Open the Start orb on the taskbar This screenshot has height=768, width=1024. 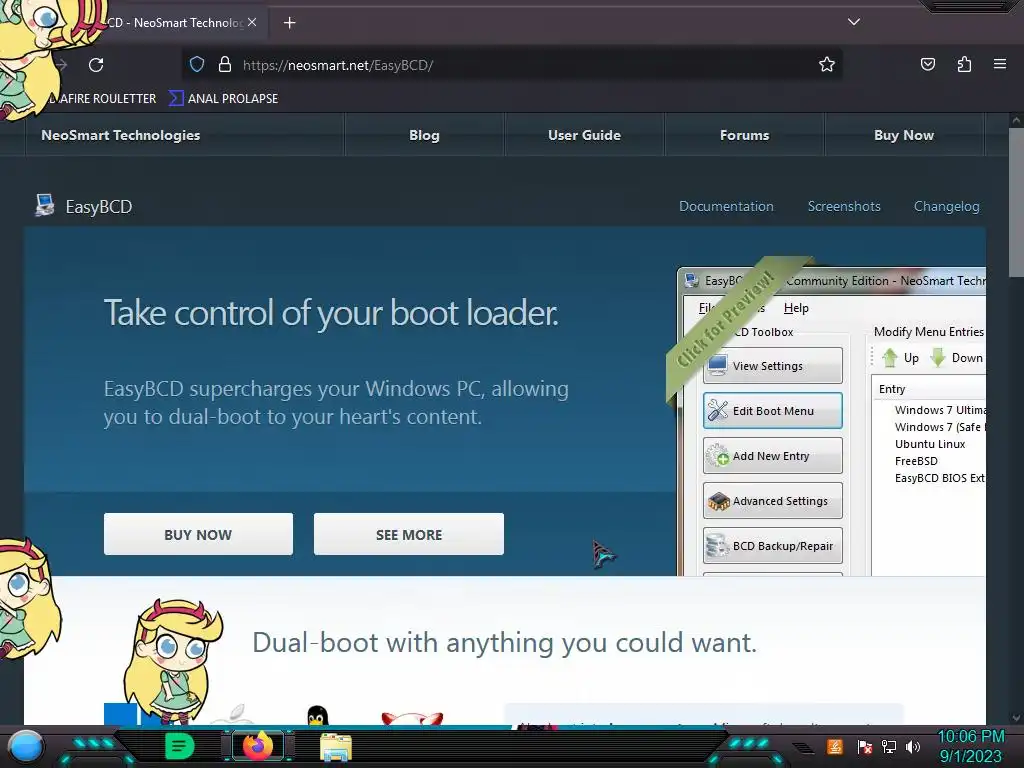[x=27, y=746]
